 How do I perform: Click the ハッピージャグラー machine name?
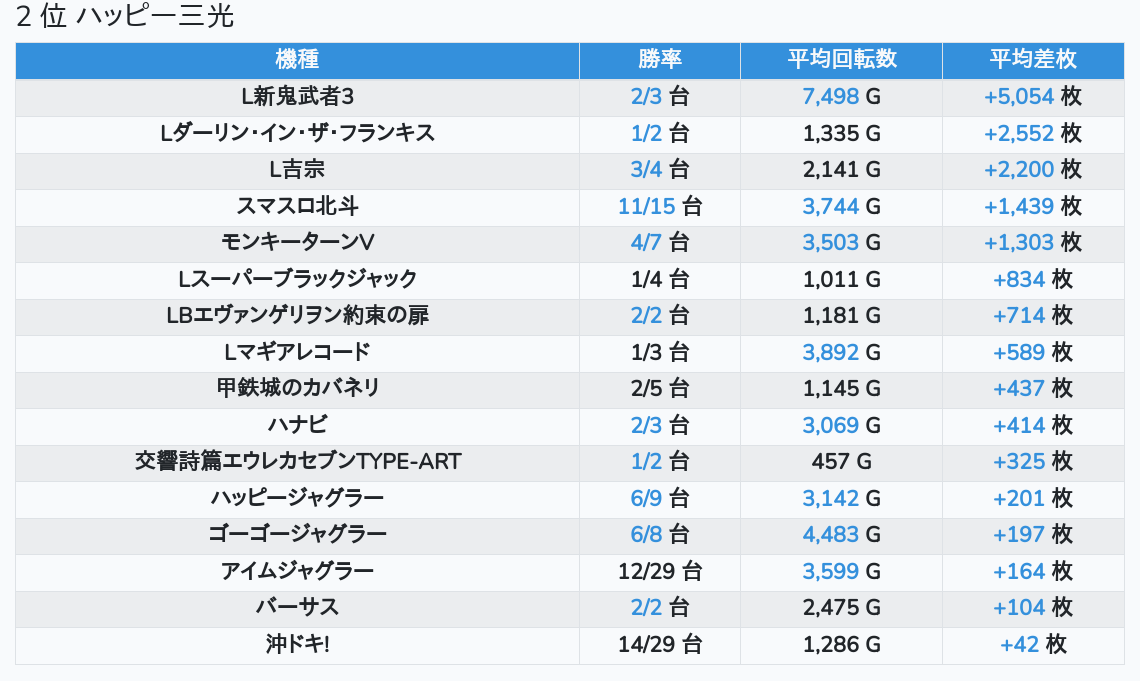298,498
